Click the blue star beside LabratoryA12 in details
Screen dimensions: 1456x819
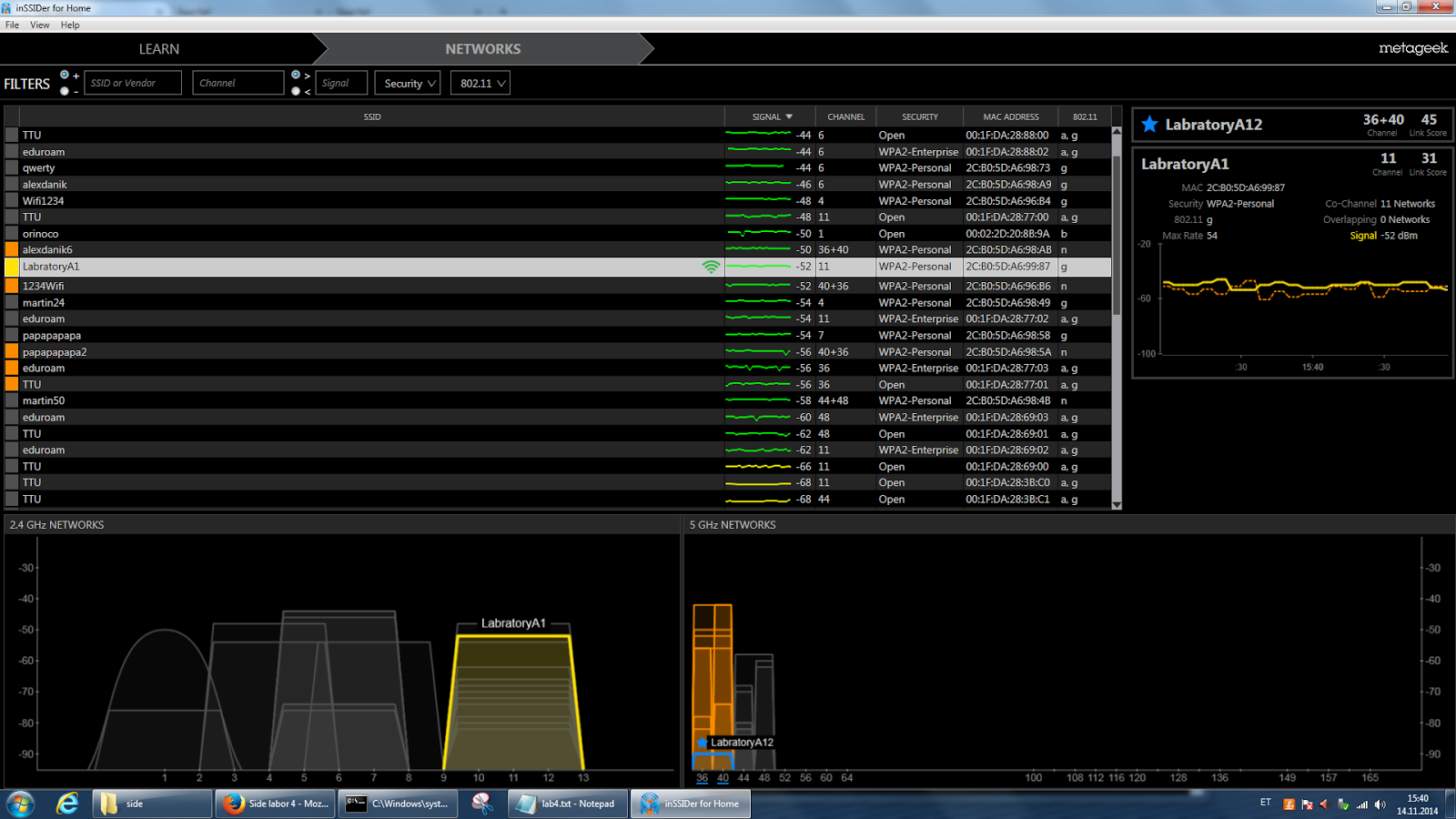tap(1149, 124)
